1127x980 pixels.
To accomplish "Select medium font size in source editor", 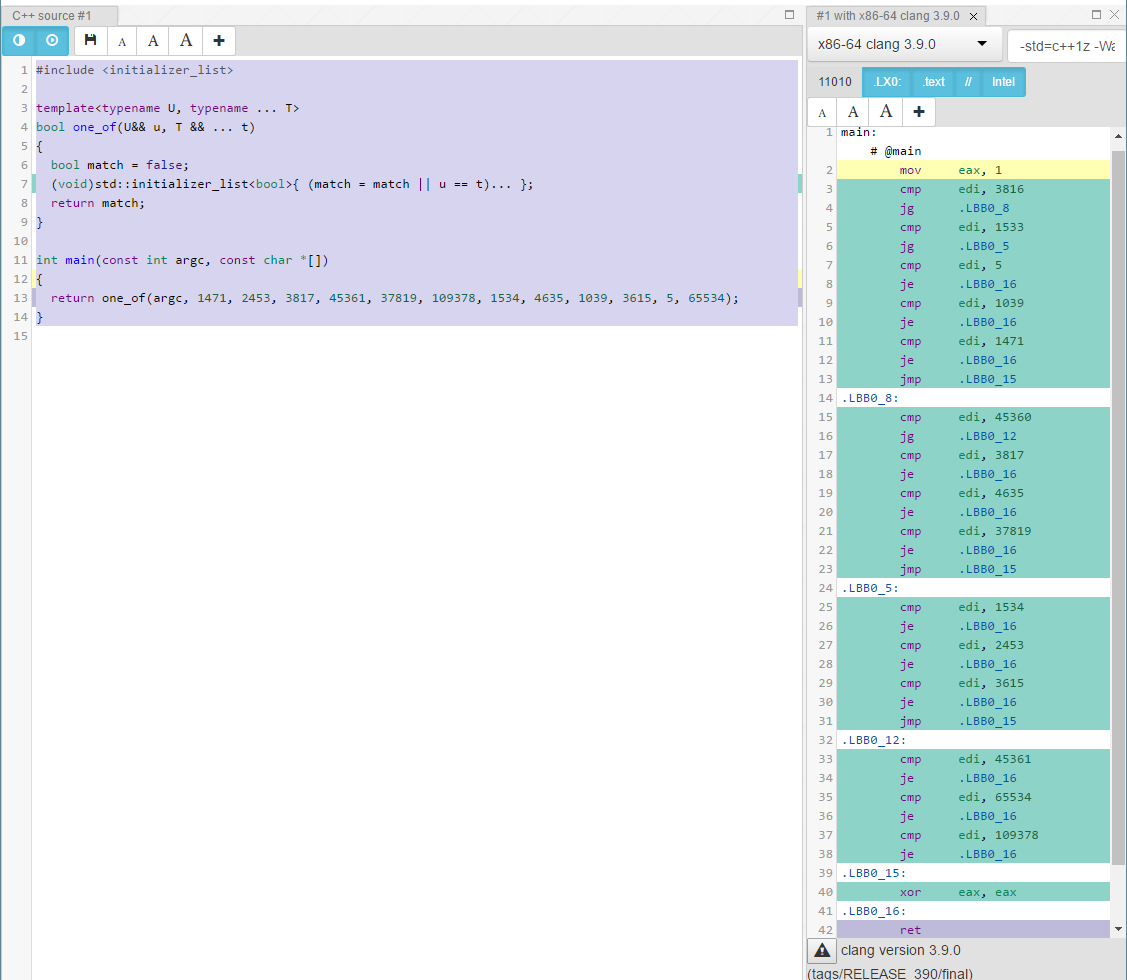I will tap(153, 41).
